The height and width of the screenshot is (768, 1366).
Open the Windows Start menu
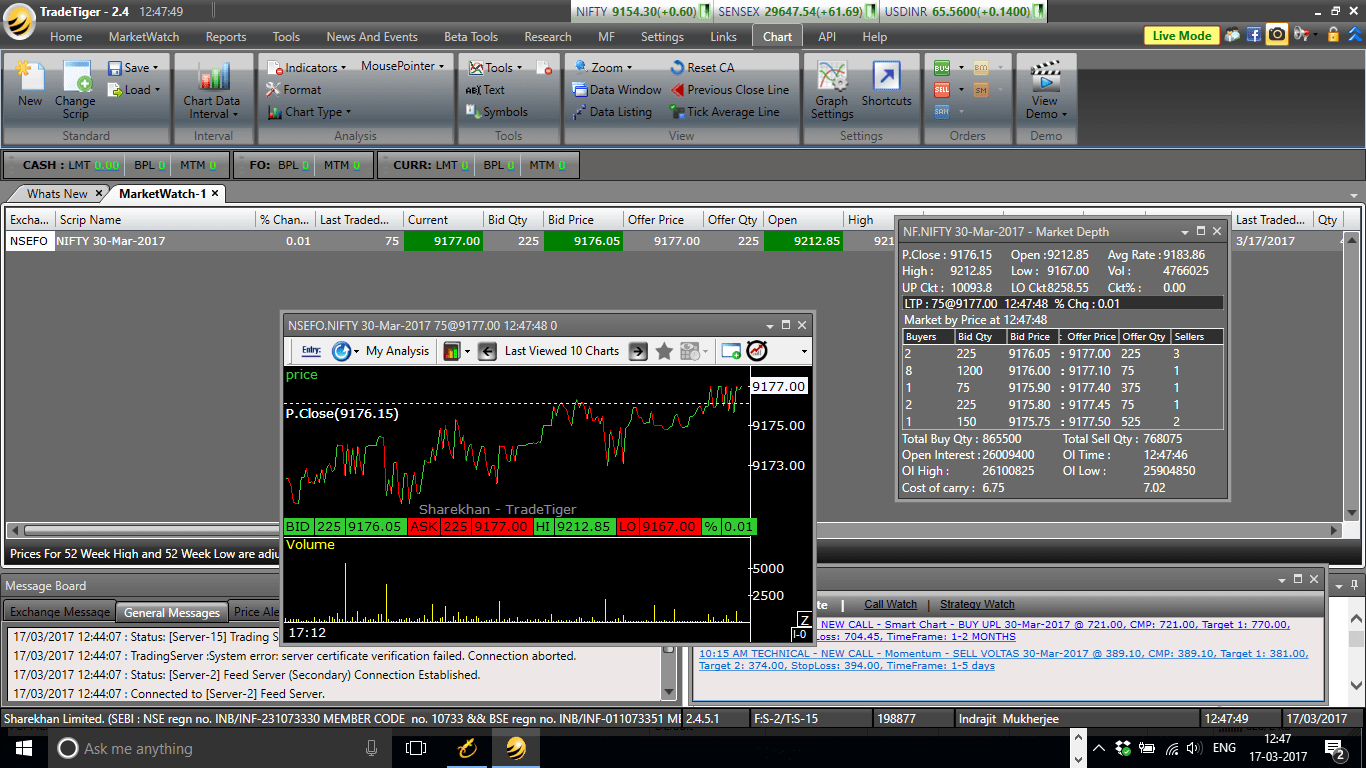pos(24,748)
